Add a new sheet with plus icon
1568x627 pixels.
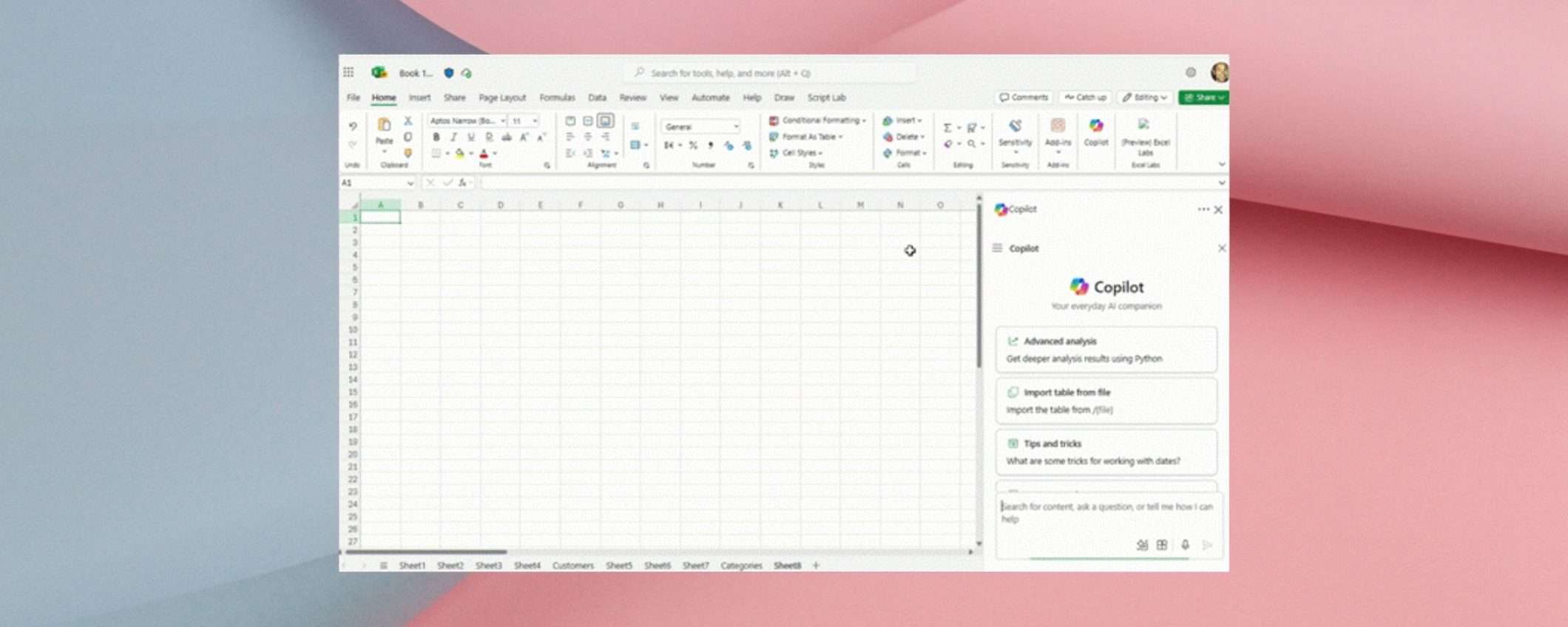click(x=817, y=566)
